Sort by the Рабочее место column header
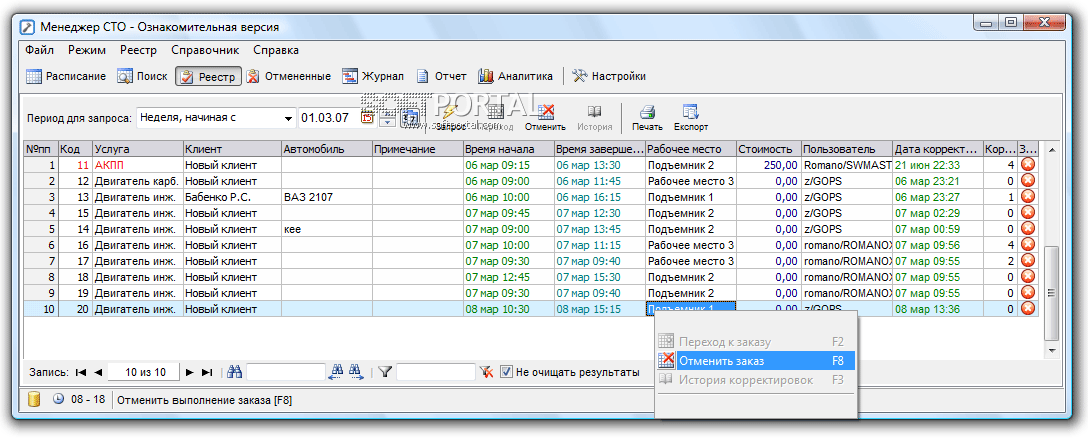Screen dimensions: 1088x441 (x=690, y=149)
